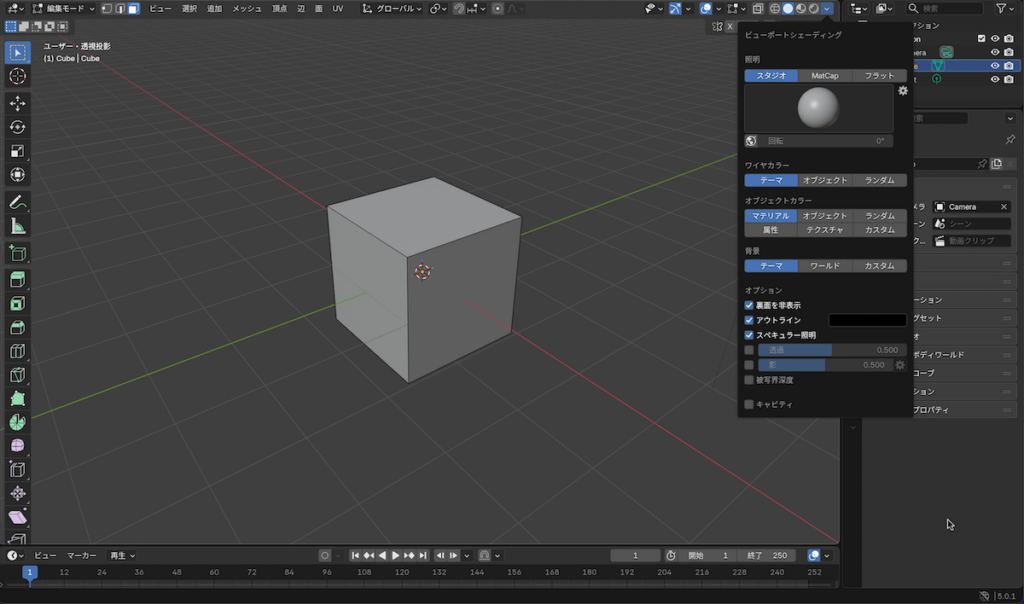Select the Rotate tool

click(x=17, y=127)
